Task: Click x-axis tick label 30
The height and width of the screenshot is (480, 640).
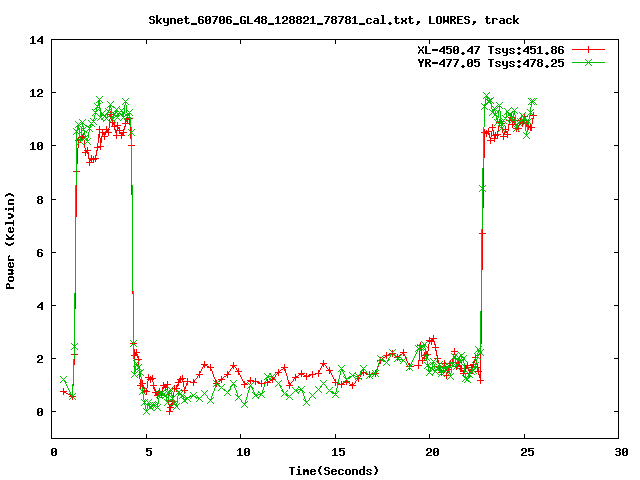Action: [622, 452]
